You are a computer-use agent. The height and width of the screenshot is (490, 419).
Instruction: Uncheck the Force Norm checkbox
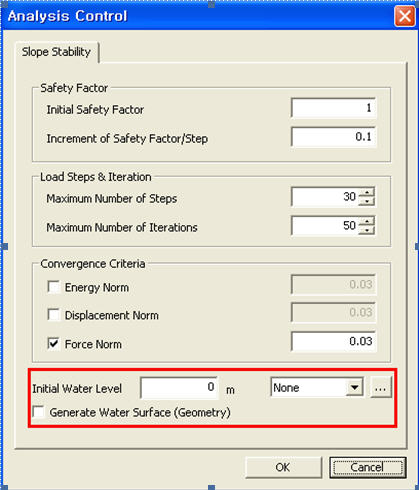click(x=54, y=343)
